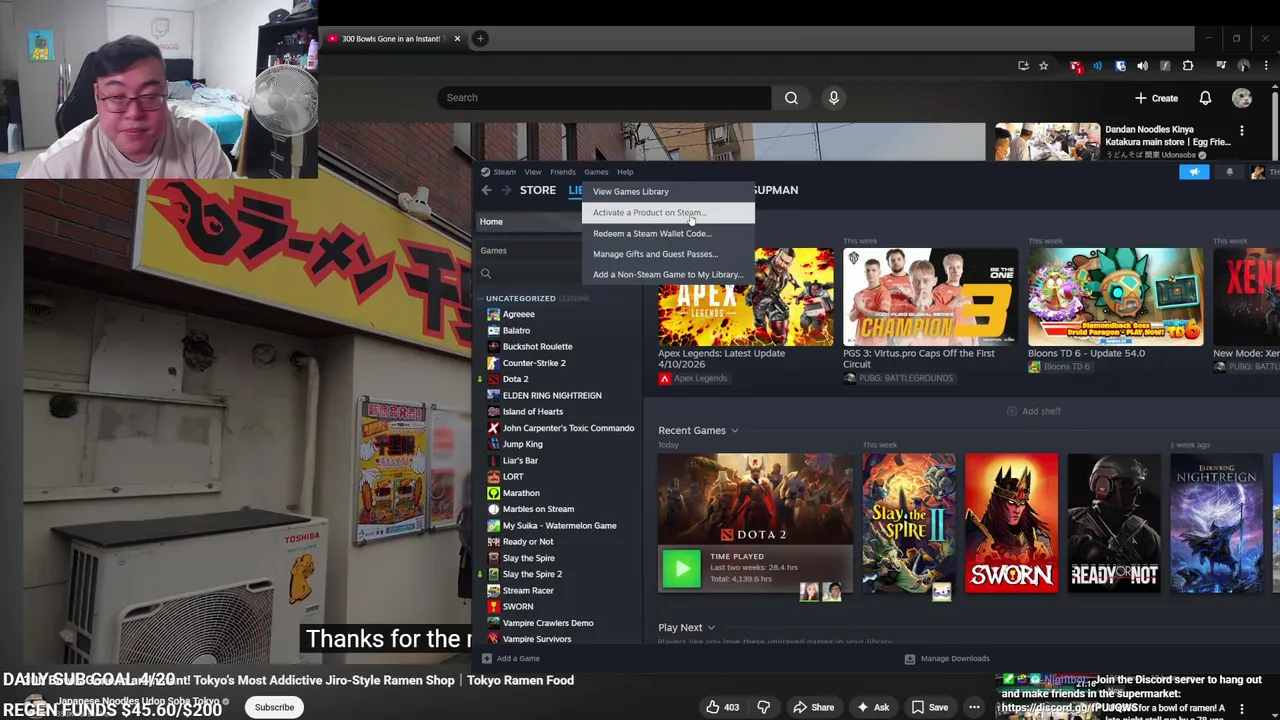Viewport: 1280px width, 720px height.
Task: Select ELDEN RING NIGHTREIGN in sidebar
Action: (x=552, y=395)
